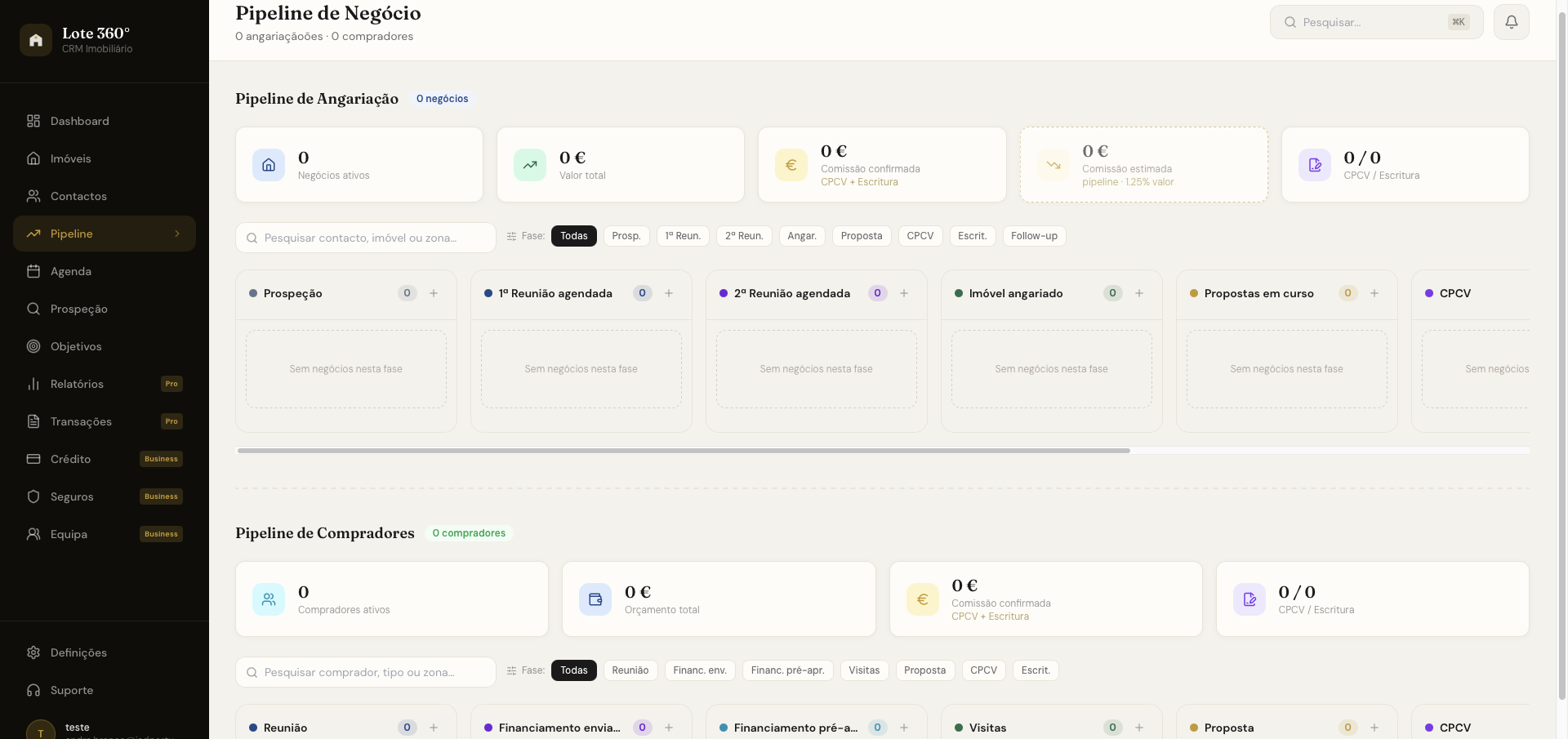This screenshot has width=1568, height=739.
Task: Click the Equipa people icon
Action: pos(33,534)
